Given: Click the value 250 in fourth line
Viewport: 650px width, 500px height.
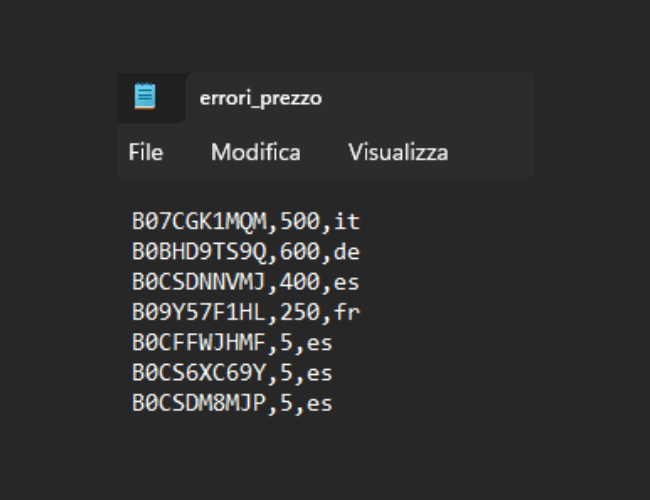Looking at the screenshot, I should pos(300,312).
